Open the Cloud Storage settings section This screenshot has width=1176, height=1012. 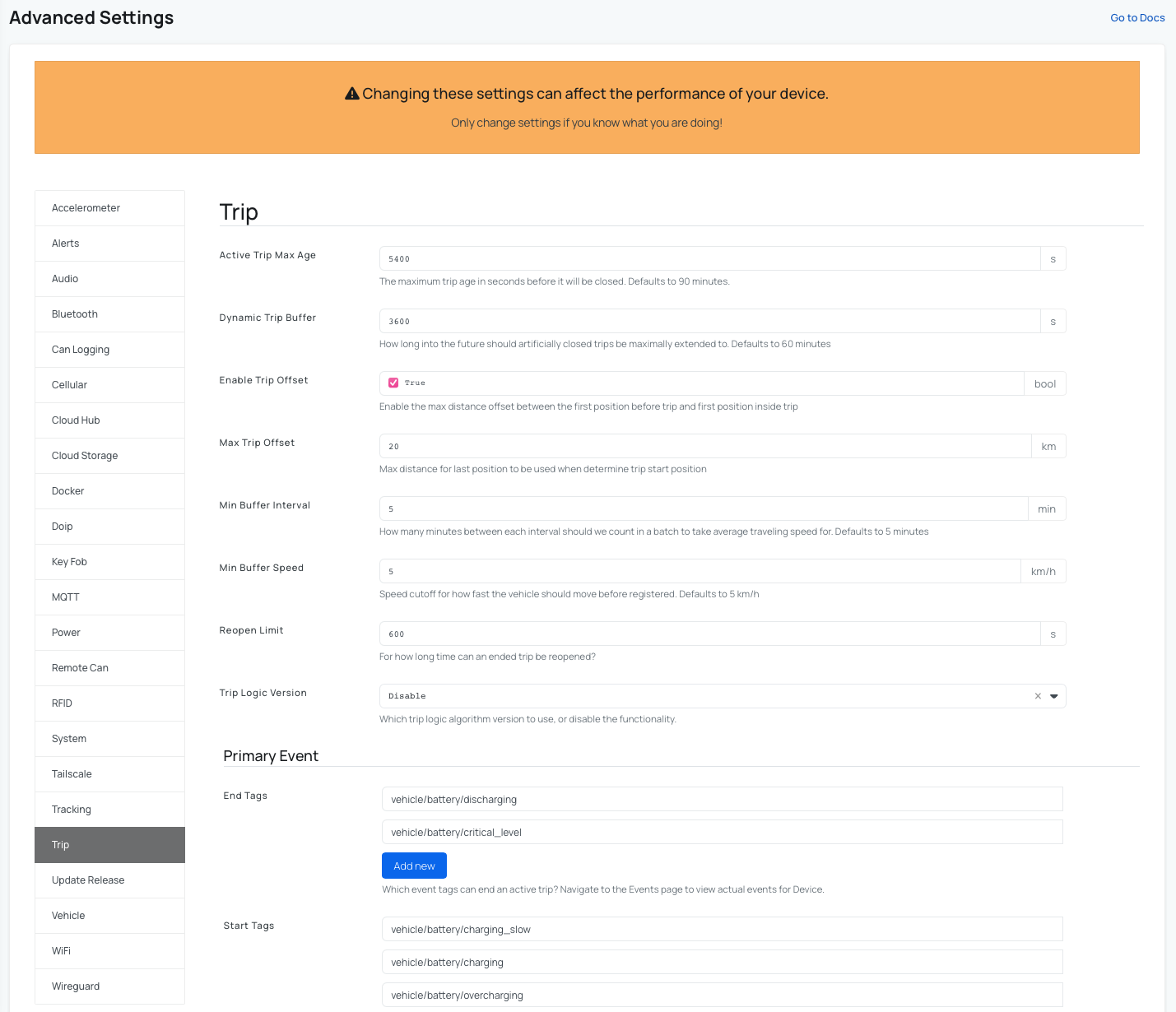pos(109,456)
